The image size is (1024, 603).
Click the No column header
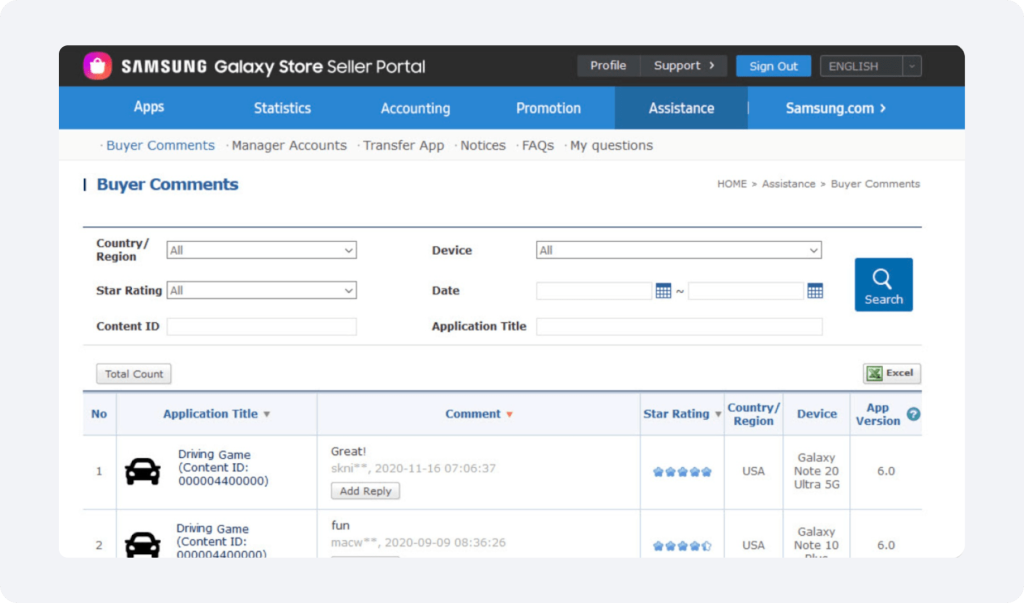pyautogui.click(x=99, y=414)
